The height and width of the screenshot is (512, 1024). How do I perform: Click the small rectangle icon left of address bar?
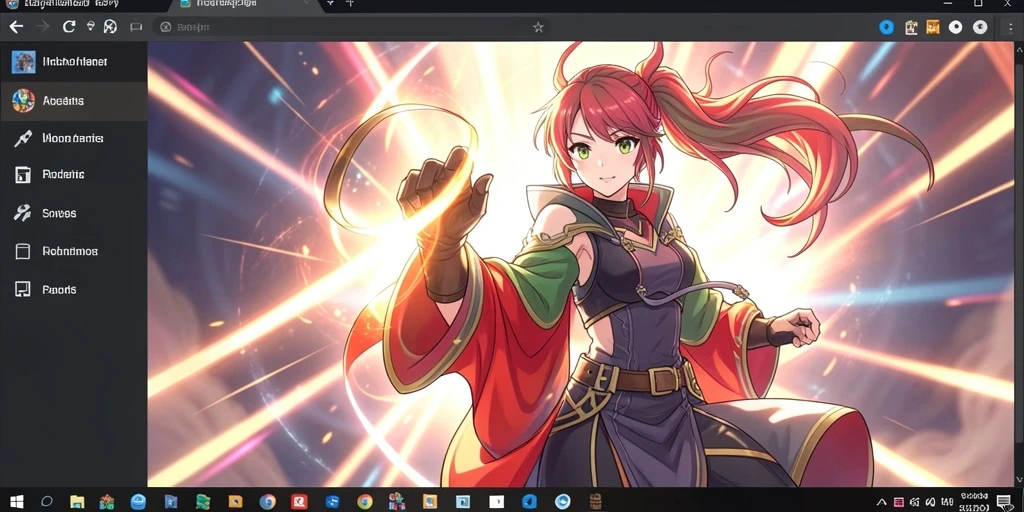click(136, 27)
